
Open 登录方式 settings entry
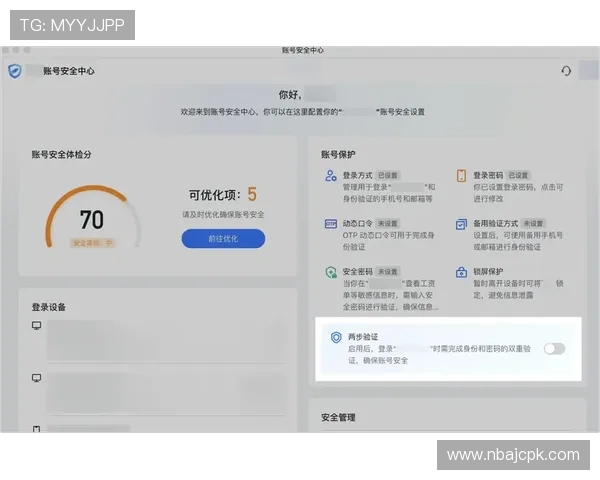click(x=380, y=187)
